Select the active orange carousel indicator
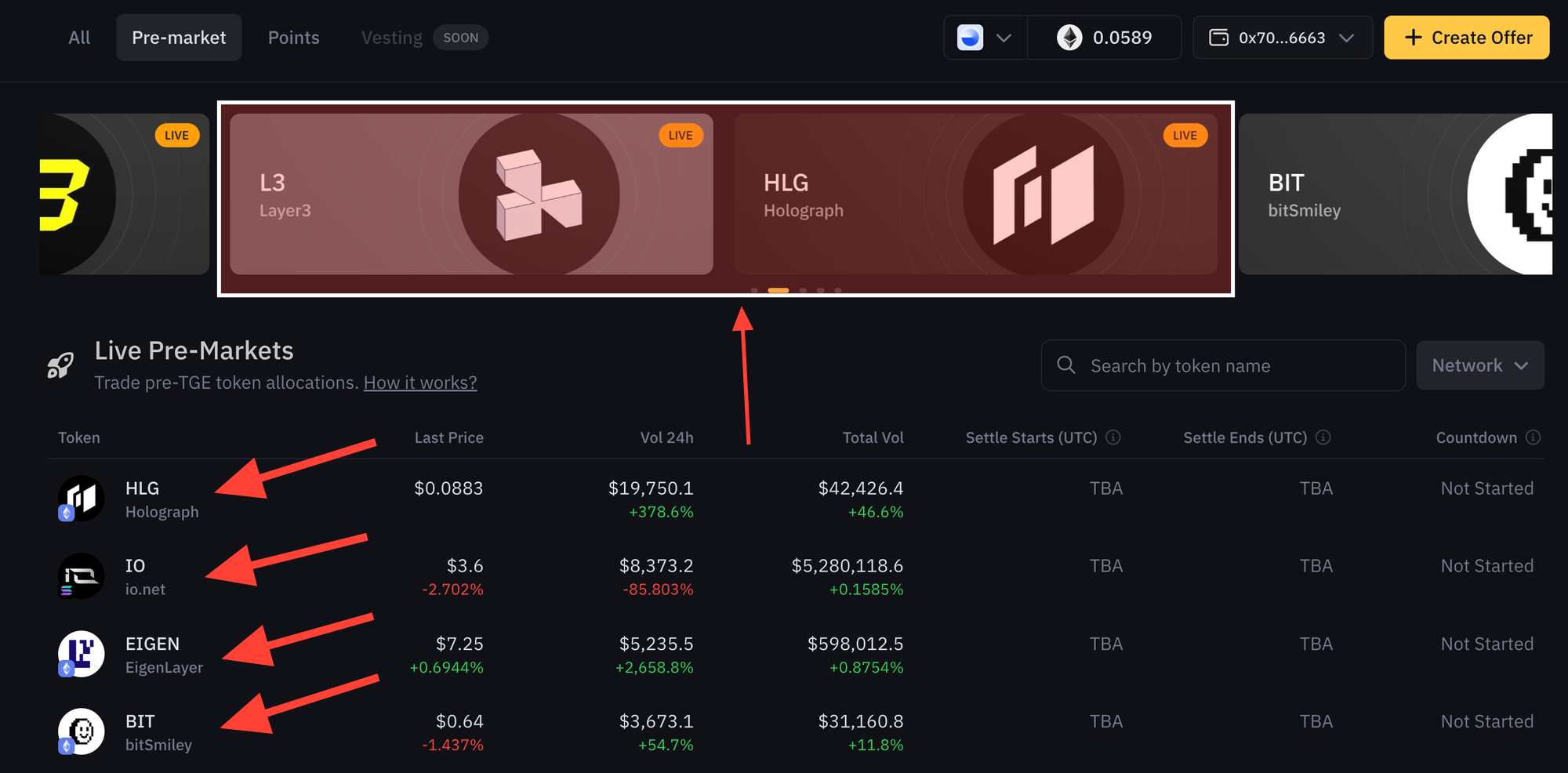The width and height of the screenshot is (1568, 773). click(x=779, y=290)
